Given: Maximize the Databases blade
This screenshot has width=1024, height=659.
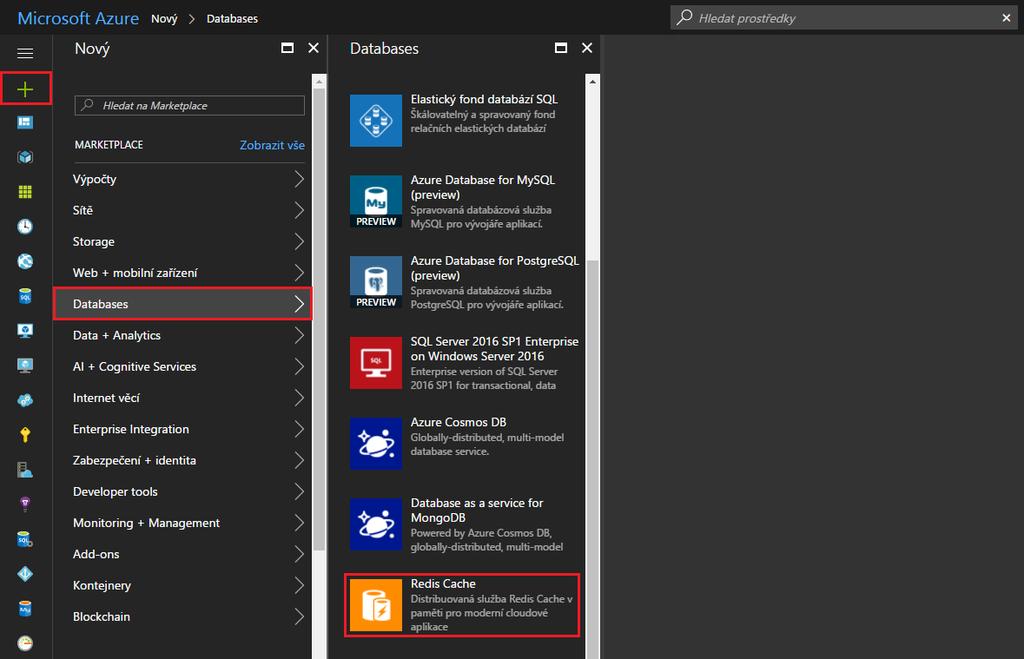Looking at the screenshot, I should tap(561, 48).
